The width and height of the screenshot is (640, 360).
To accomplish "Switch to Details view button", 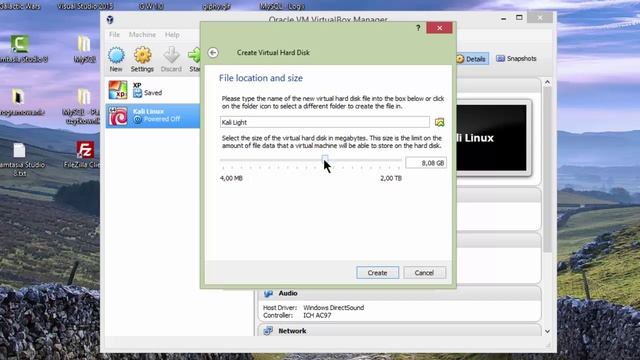I will (x=471, y=59).
